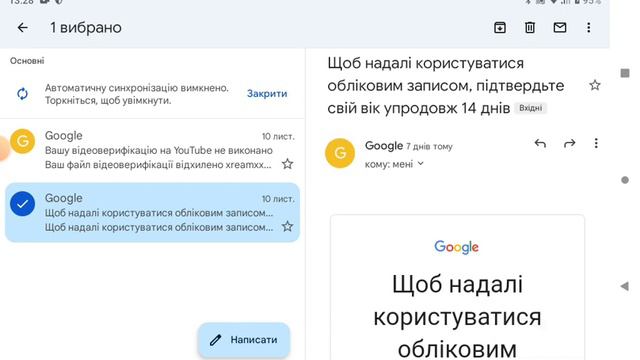This screenshot has width=640, height=360.
Task: Open message options three-dot menu
Action: [x=596, y=143]
